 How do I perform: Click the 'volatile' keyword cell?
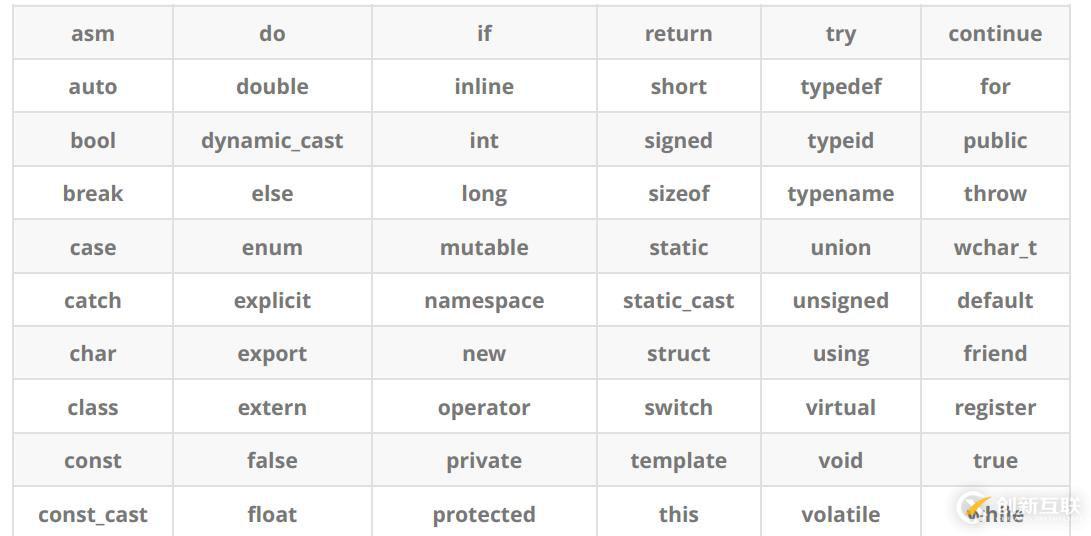(841, 515)
